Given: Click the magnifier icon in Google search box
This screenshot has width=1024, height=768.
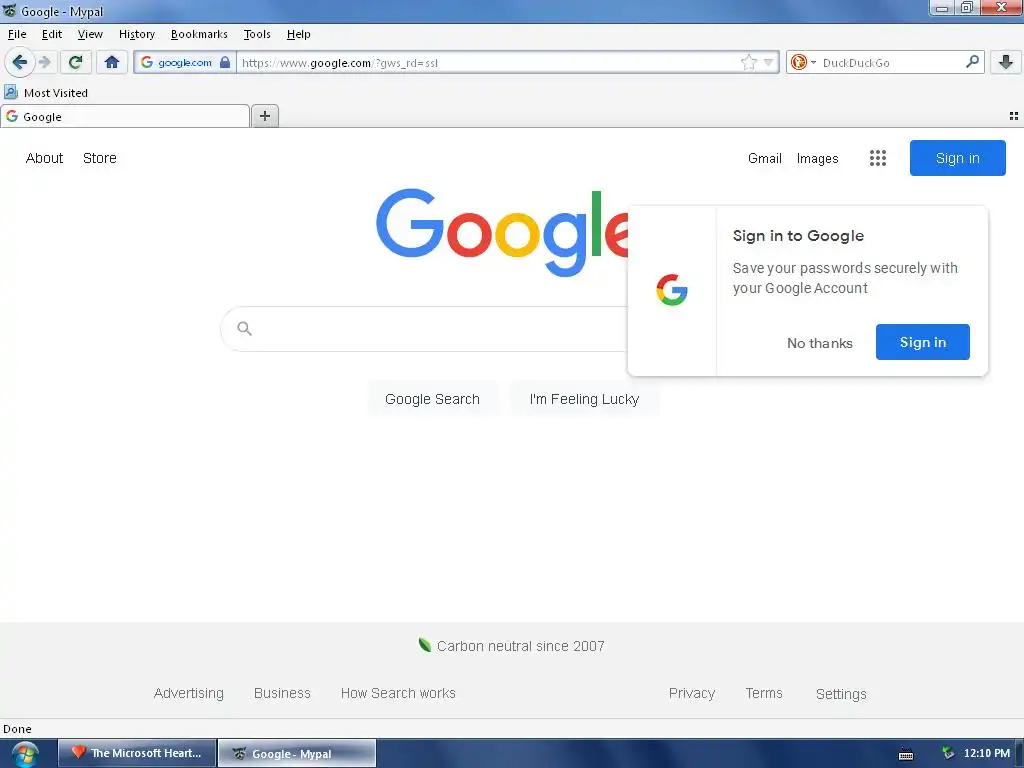Looking at the screenshot, I should (x=244, y=328).
